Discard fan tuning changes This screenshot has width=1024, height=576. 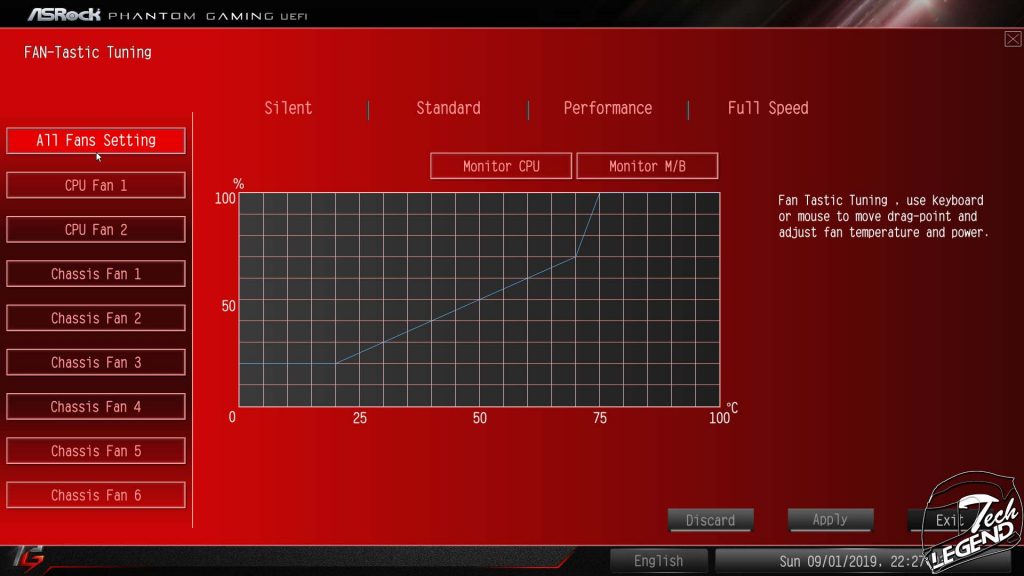click(x=710, y=520)
